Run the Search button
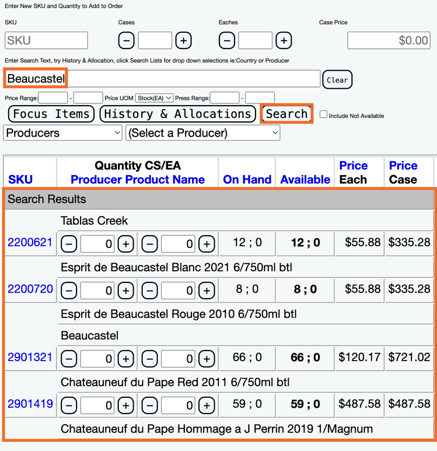 tap(287, 114)
